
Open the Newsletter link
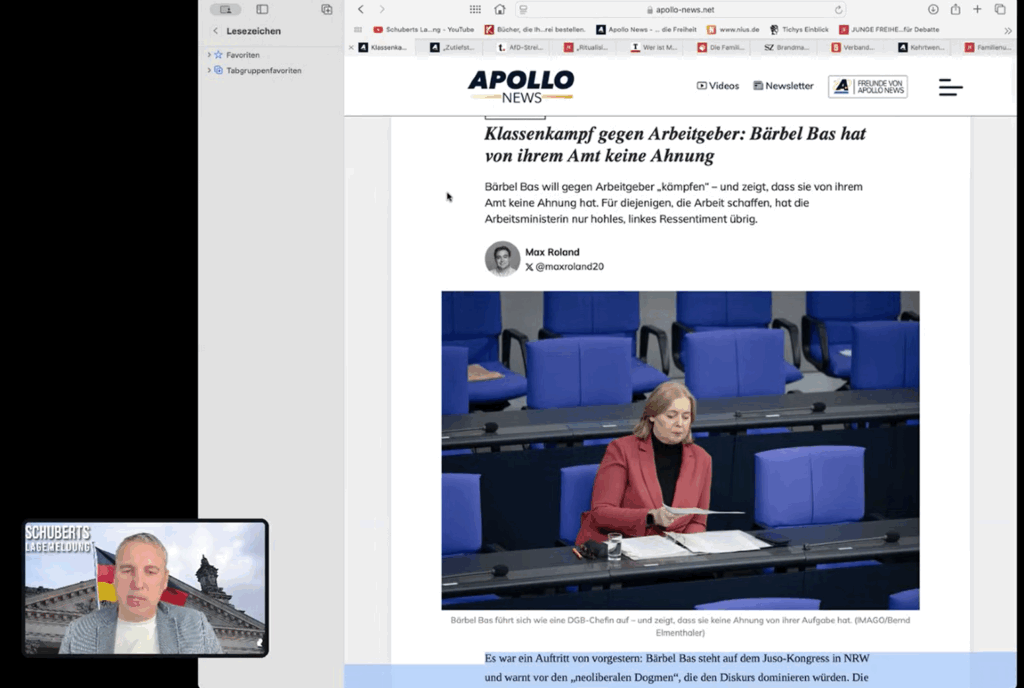click(x=783, y=86)
